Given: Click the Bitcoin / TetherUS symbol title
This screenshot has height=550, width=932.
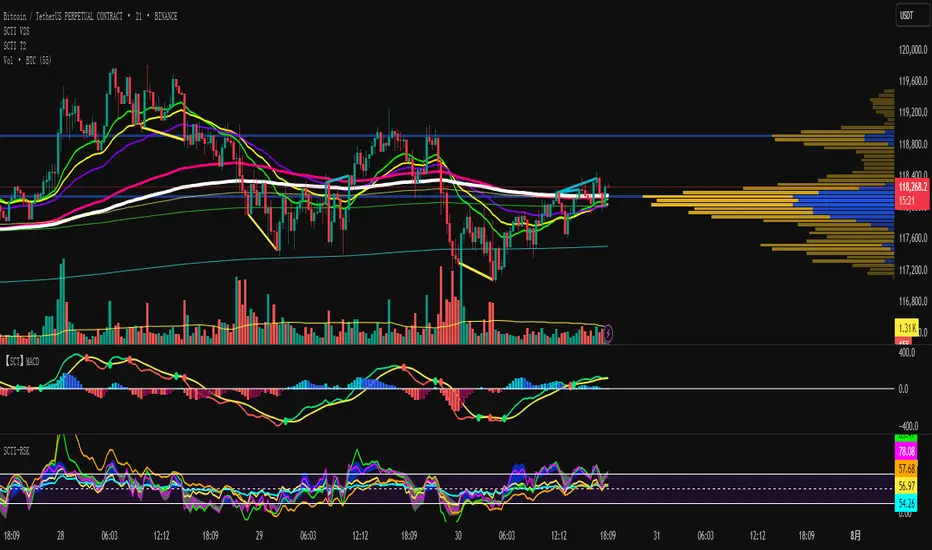Looking at the screenshot, I should pos(90,16).
